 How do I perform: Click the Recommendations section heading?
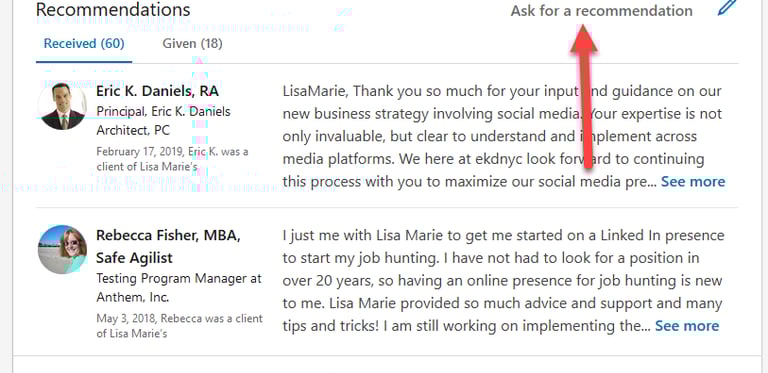[x=113, y=9]
